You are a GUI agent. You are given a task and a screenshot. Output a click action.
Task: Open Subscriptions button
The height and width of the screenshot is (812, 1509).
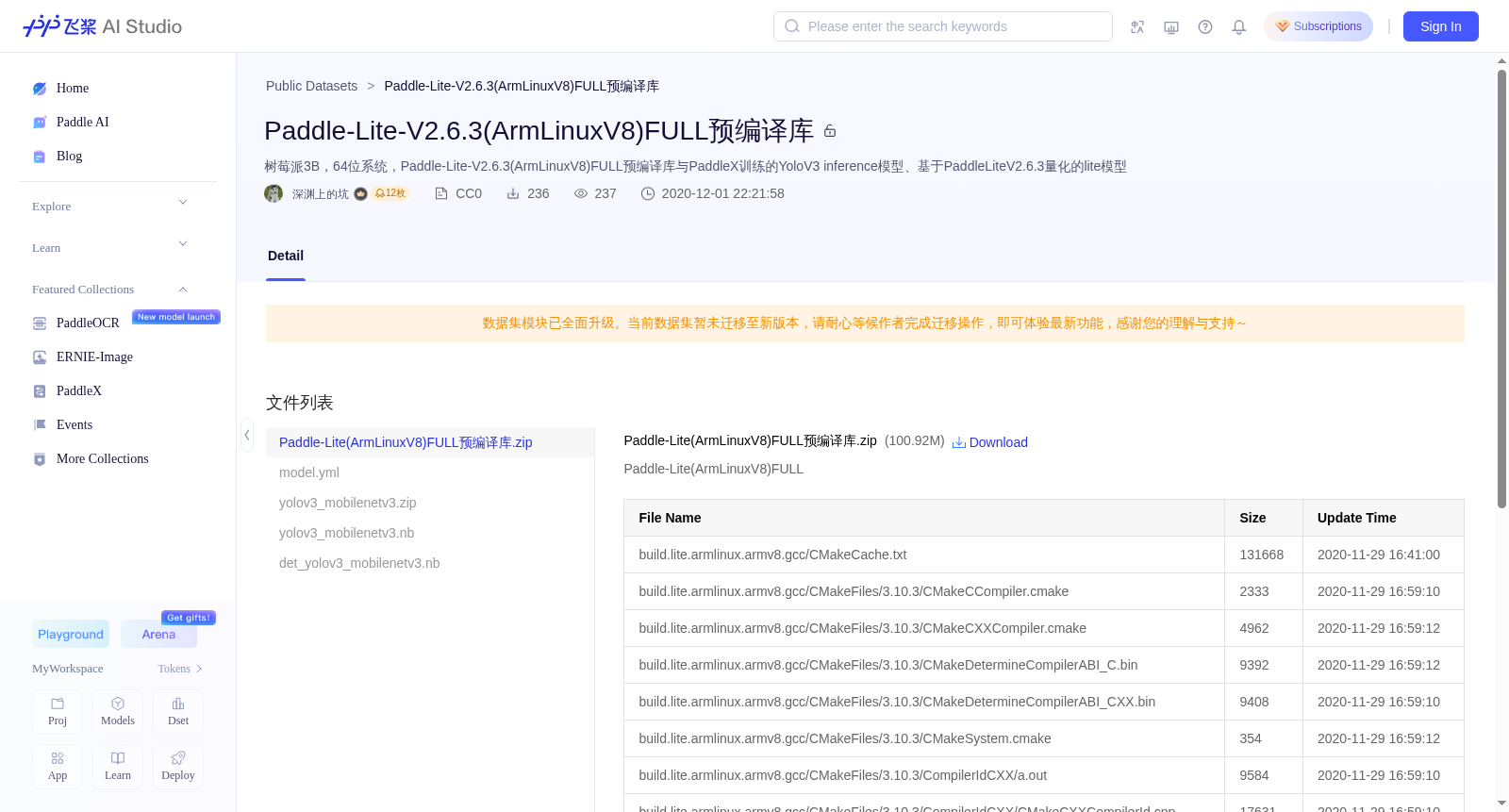1318,26
